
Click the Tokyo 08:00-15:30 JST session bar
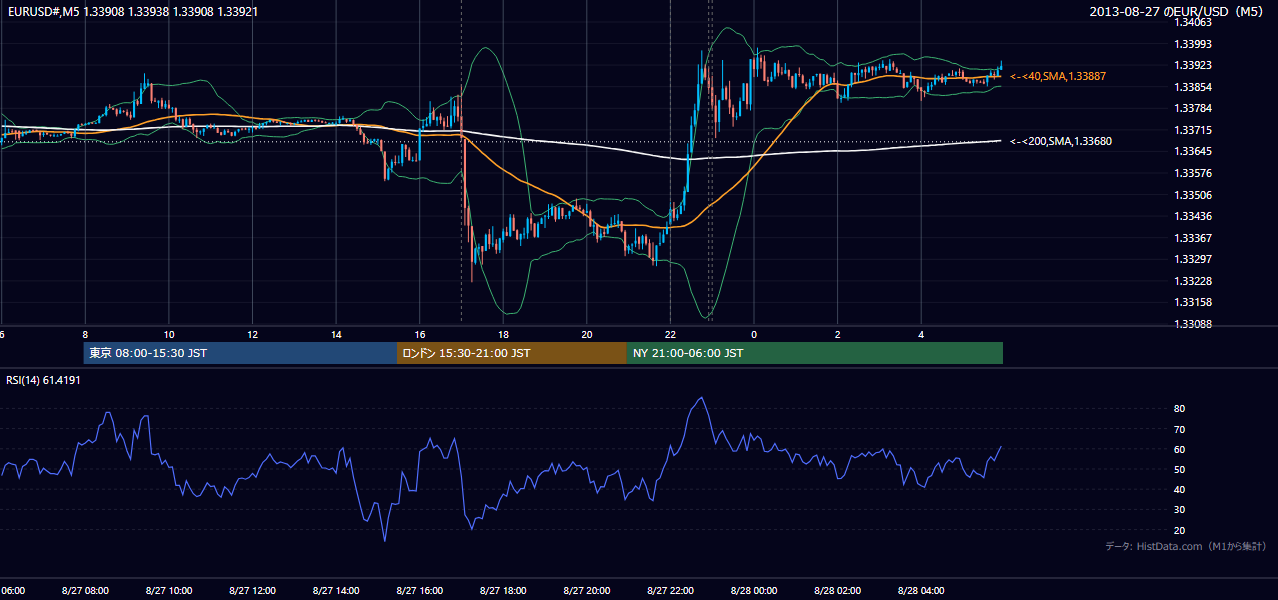[240, 353]
